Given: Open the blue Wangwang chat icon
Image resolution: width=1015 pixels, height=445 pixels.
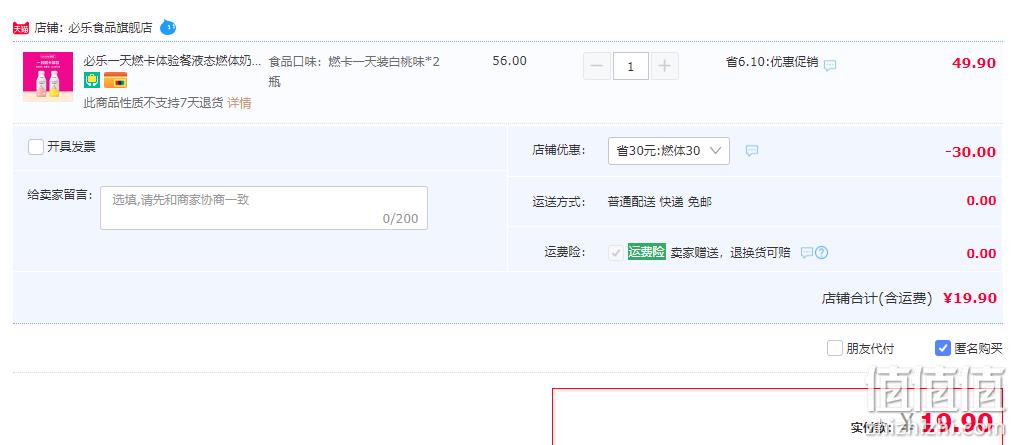Looking at the screenshot, I should [x=168, y=27].
